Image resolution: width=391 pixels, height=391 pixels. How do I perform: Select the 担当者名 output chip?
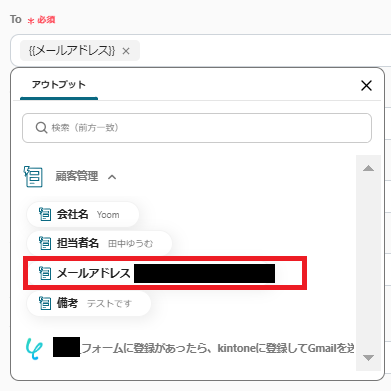(x=99, y=243)
